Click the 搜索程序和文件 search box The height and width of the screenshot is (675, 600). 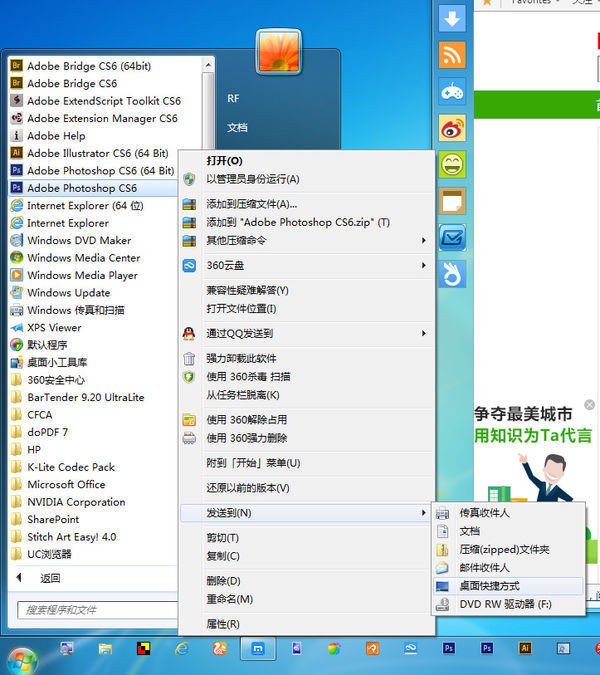tap(98, 610)
